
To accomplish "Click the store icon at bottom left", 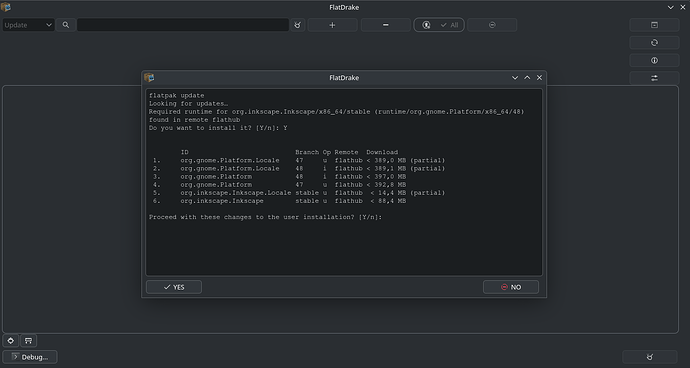I will click(29, 341).
